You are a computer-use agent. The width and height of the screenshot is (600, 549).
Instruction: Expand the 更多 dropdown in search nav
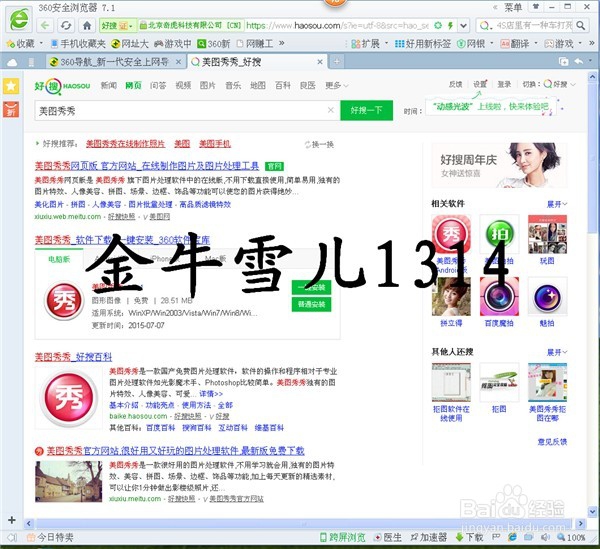pos(336,85)
